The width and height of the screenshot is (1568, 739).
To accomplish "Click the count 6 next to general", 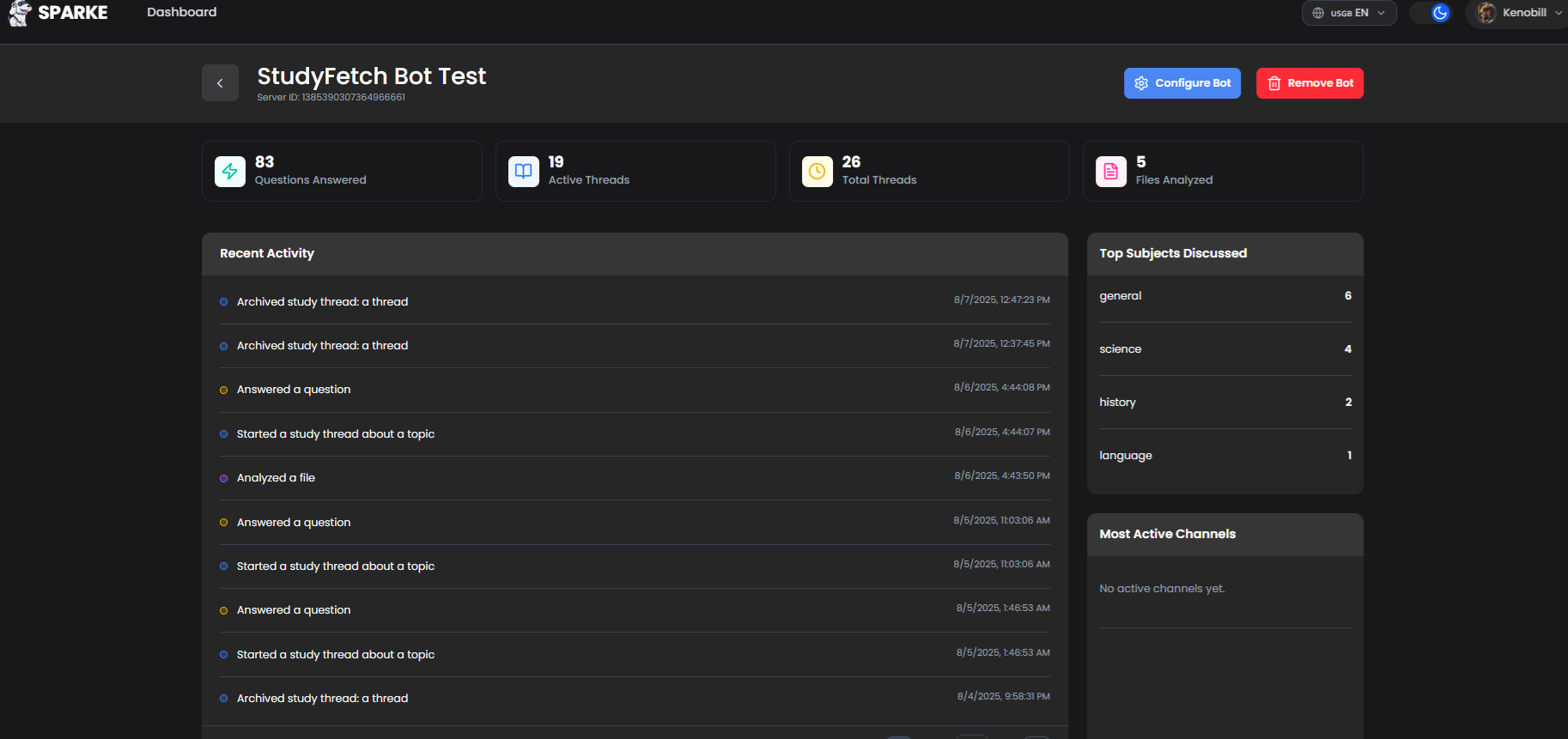I will 1348,296.
